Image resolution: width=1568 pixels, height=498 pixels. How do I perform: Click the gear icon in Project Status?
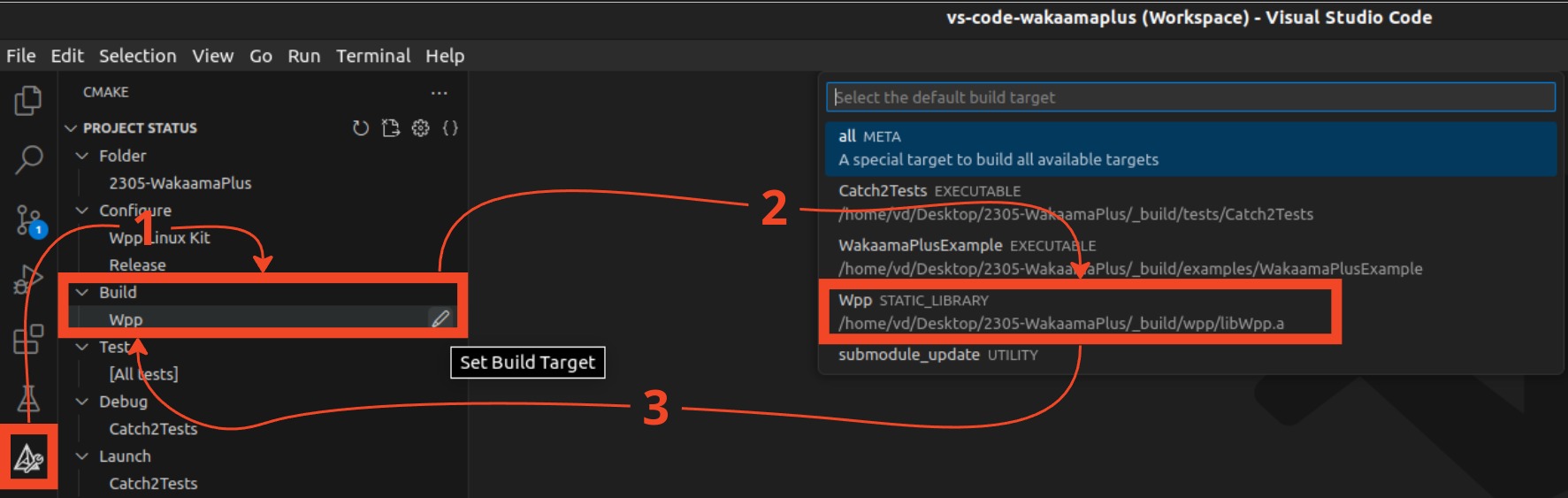click(x=420, y=128)
